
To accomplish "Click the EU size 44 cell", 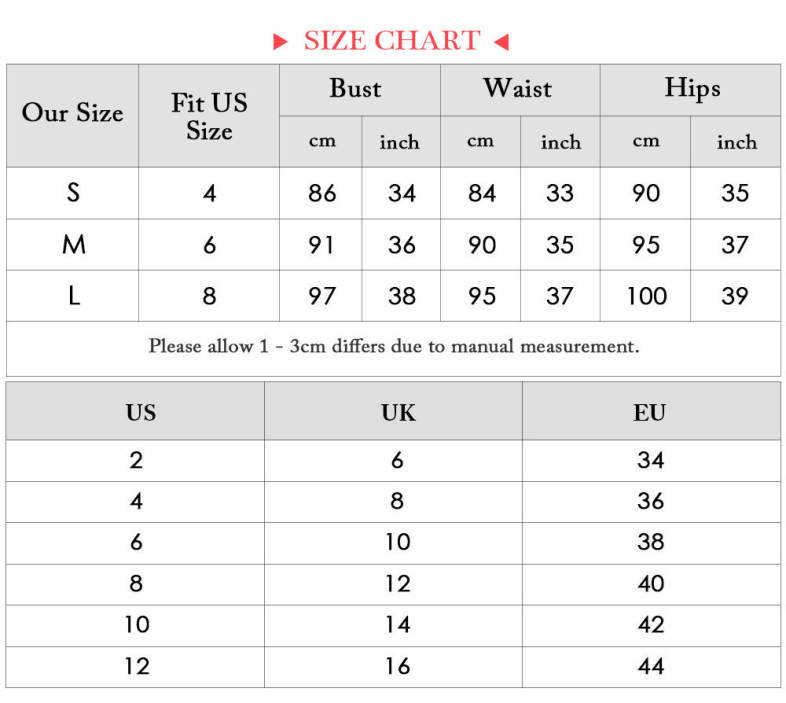I will (650, 666).
